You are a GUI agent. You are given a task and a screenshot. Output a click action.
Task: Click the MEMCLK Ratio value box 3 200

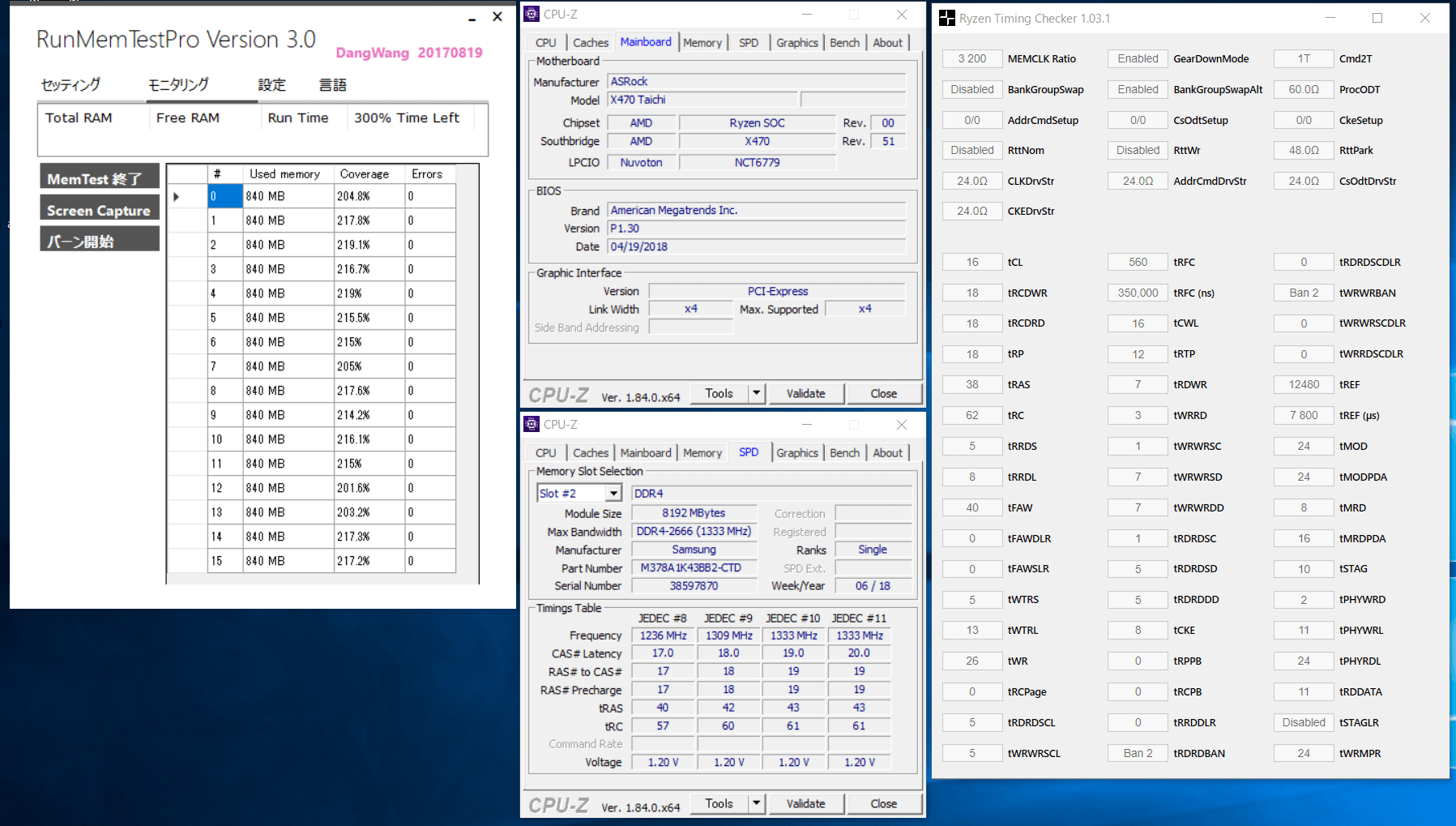click(971, 58)
